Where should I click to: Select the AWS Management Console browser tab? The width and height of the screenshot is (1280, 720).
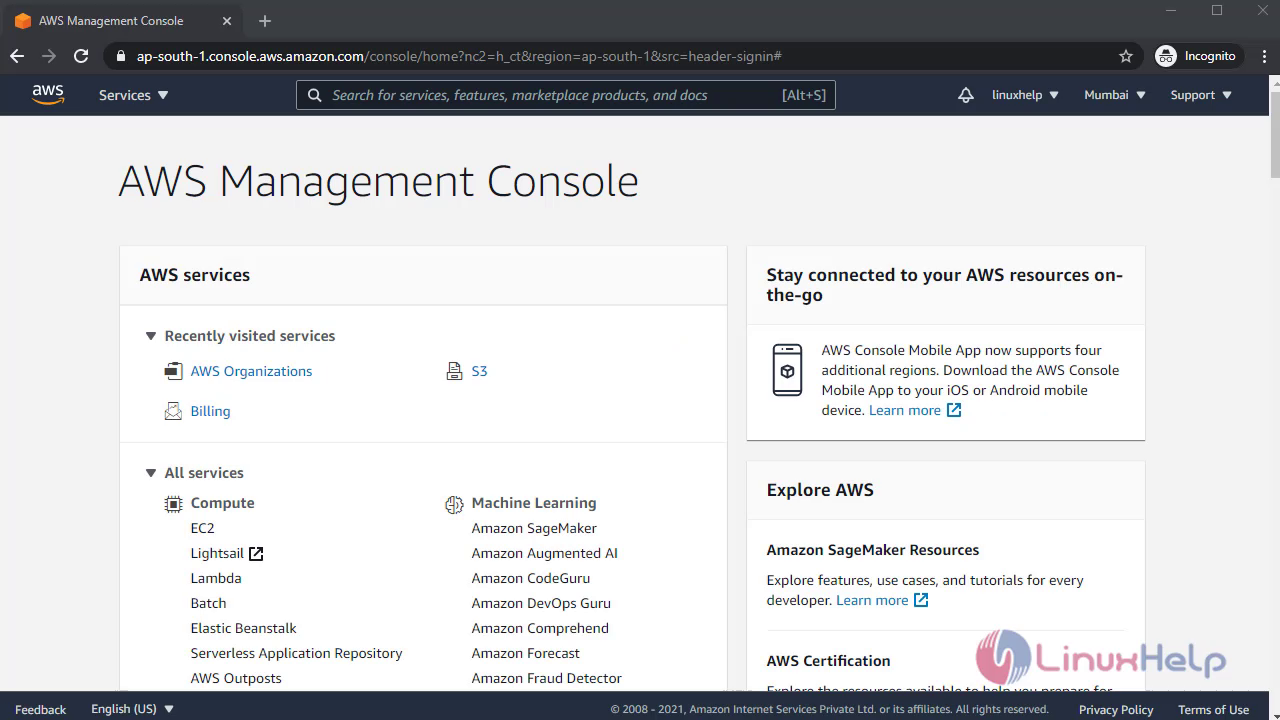click(124, 21)
